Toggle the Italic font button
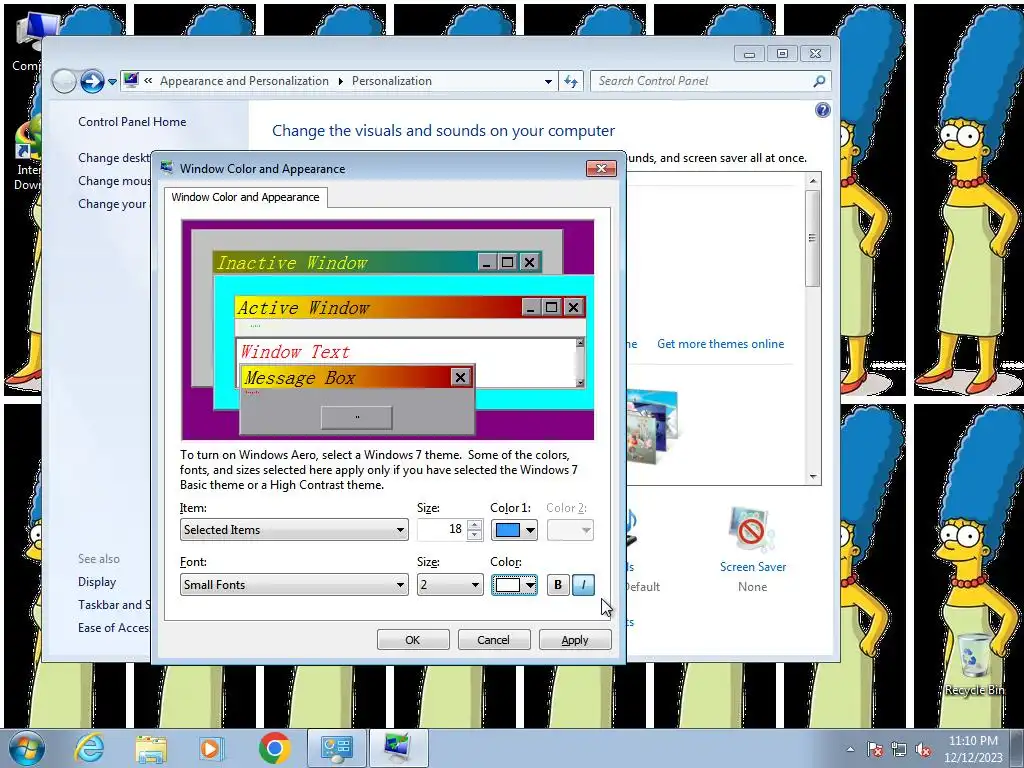The width and height of the screenshot is (1024, 768). [x=583, y=584]
